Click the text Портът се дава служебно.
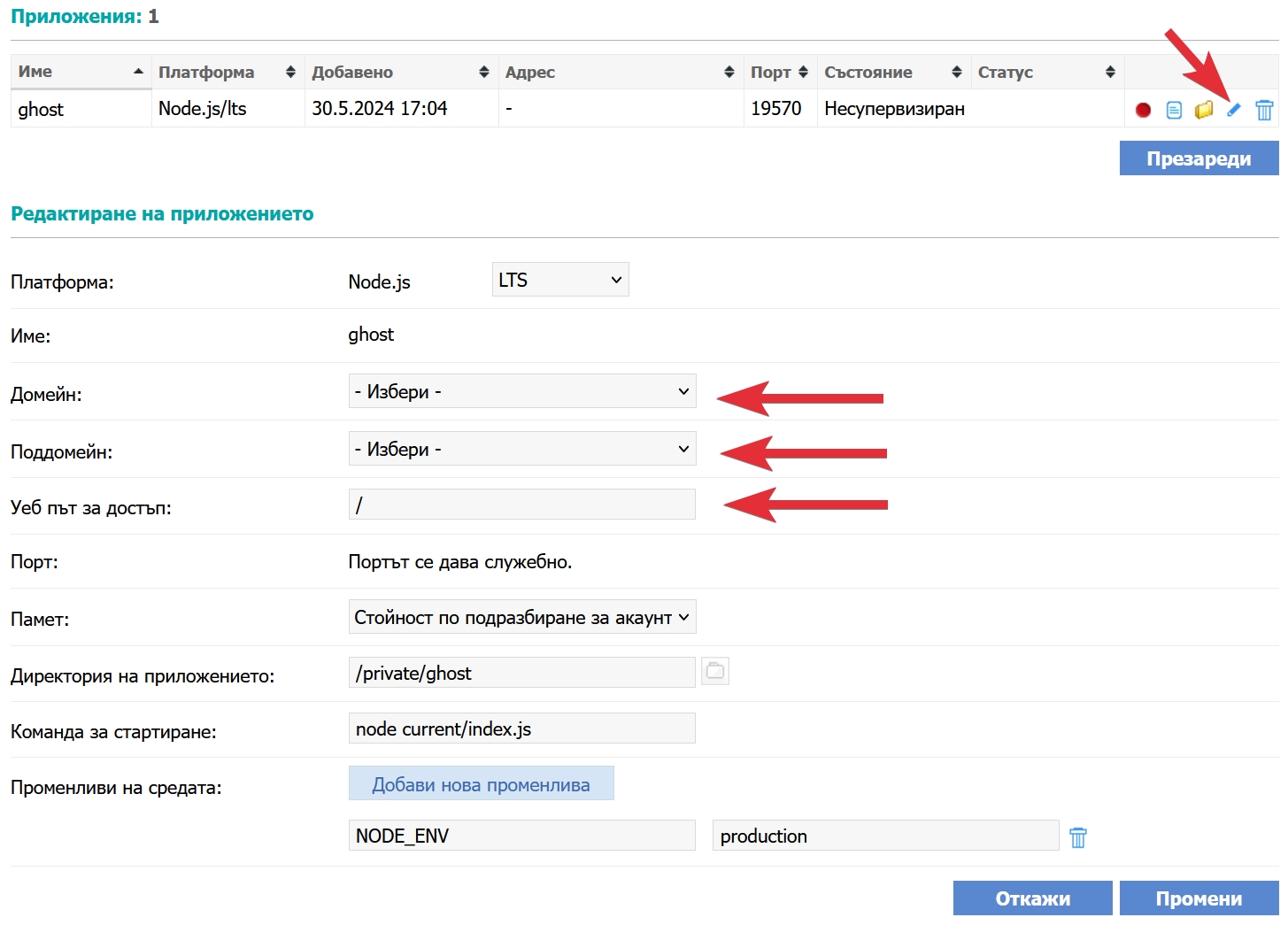The height and width of the screenshot is (925, 1288). (460, 562)
